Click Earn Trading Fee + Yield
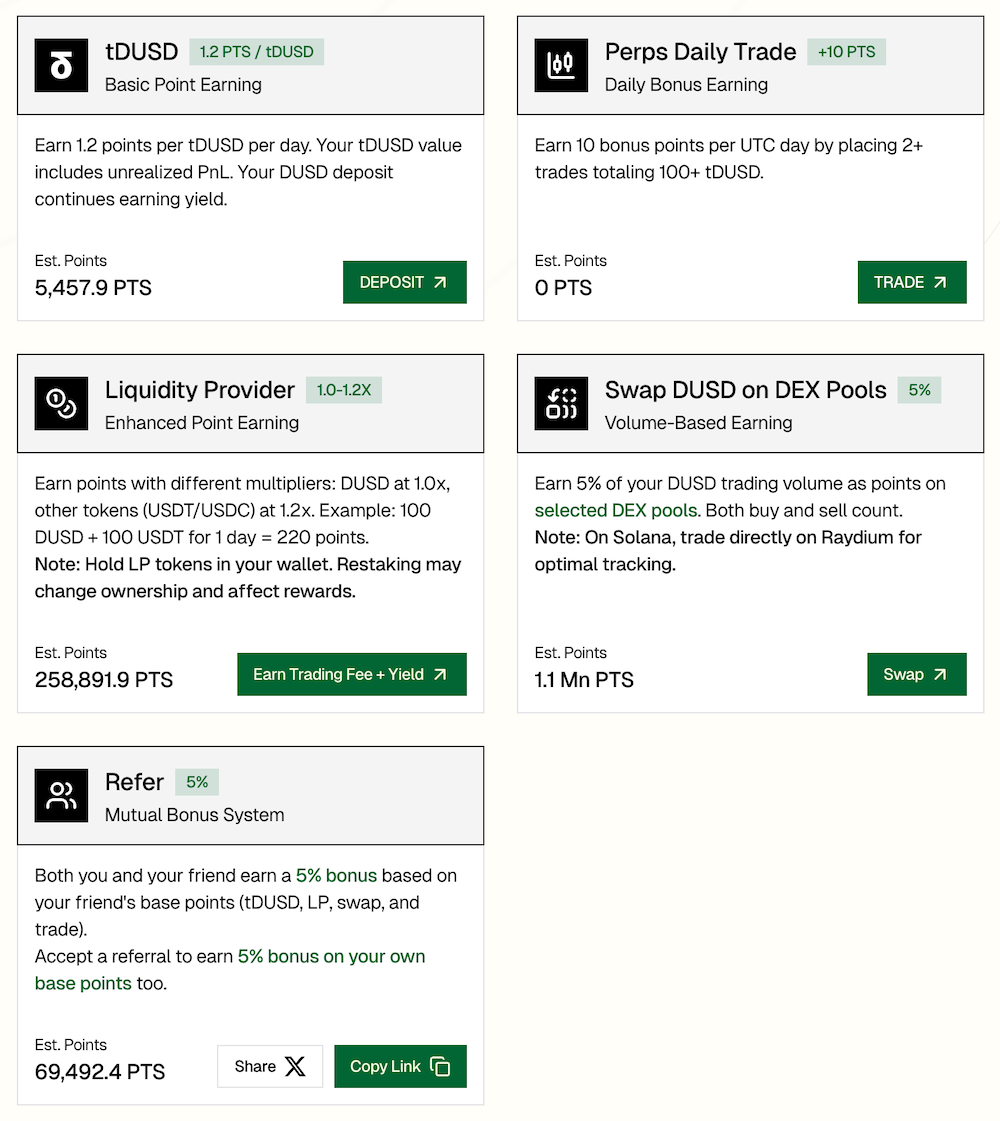 (351, 673)
